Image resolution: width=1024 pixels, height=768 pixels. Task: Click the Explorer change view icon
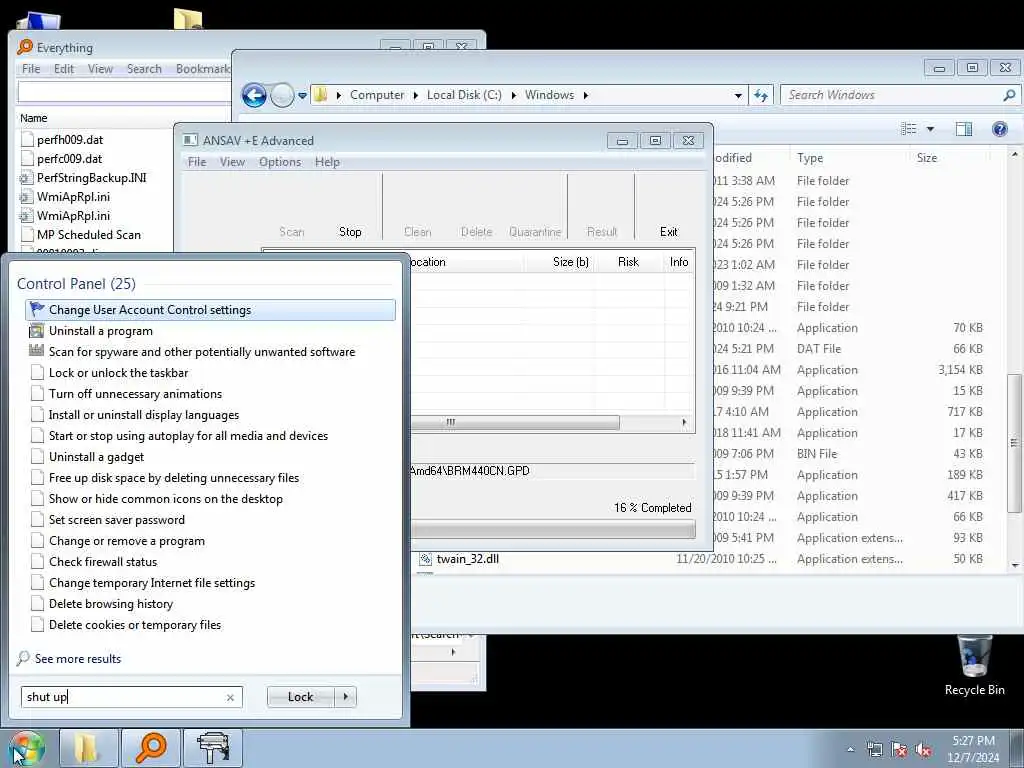coord(908,129)
